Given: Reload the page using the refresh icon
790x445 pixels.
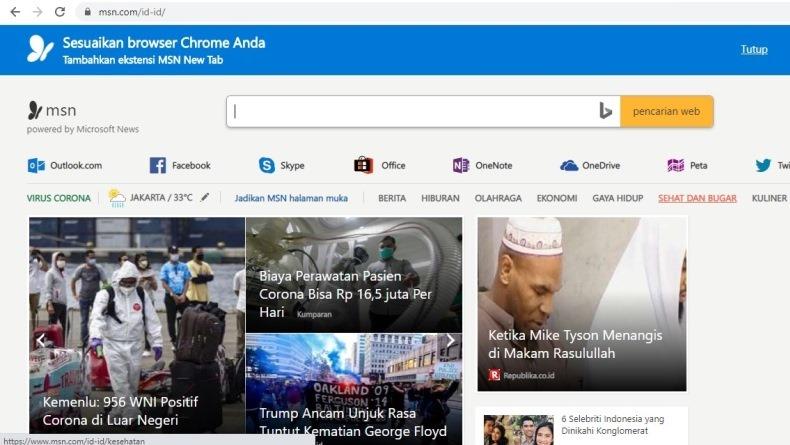Looking at the screenshot, I should pyautogui.click(x=60, y=12).
